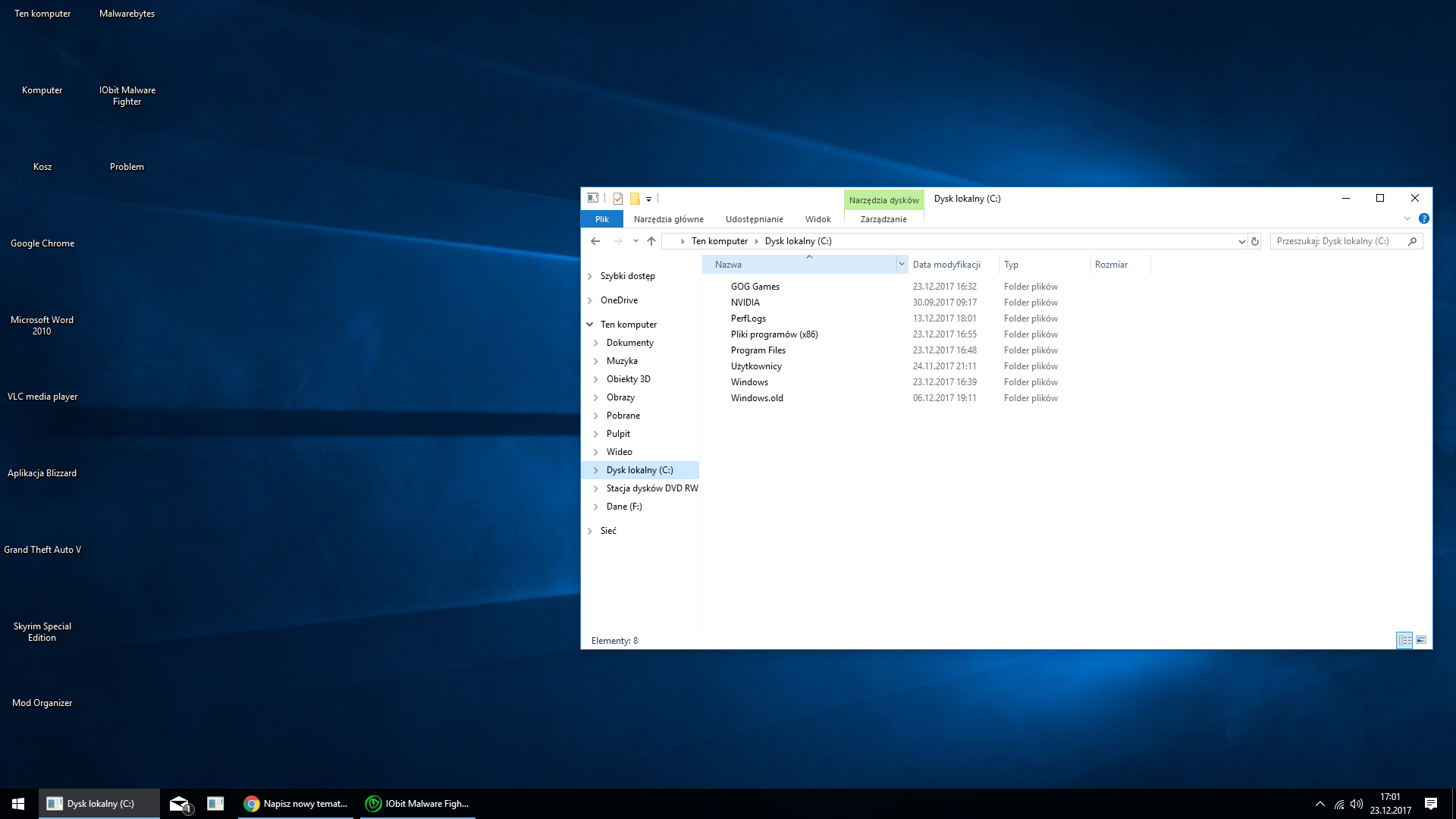Viewport: 1456px width, 819px height.
Task: Click the taskbar clock showing 17:01
Action: [x=1391, y=804]
